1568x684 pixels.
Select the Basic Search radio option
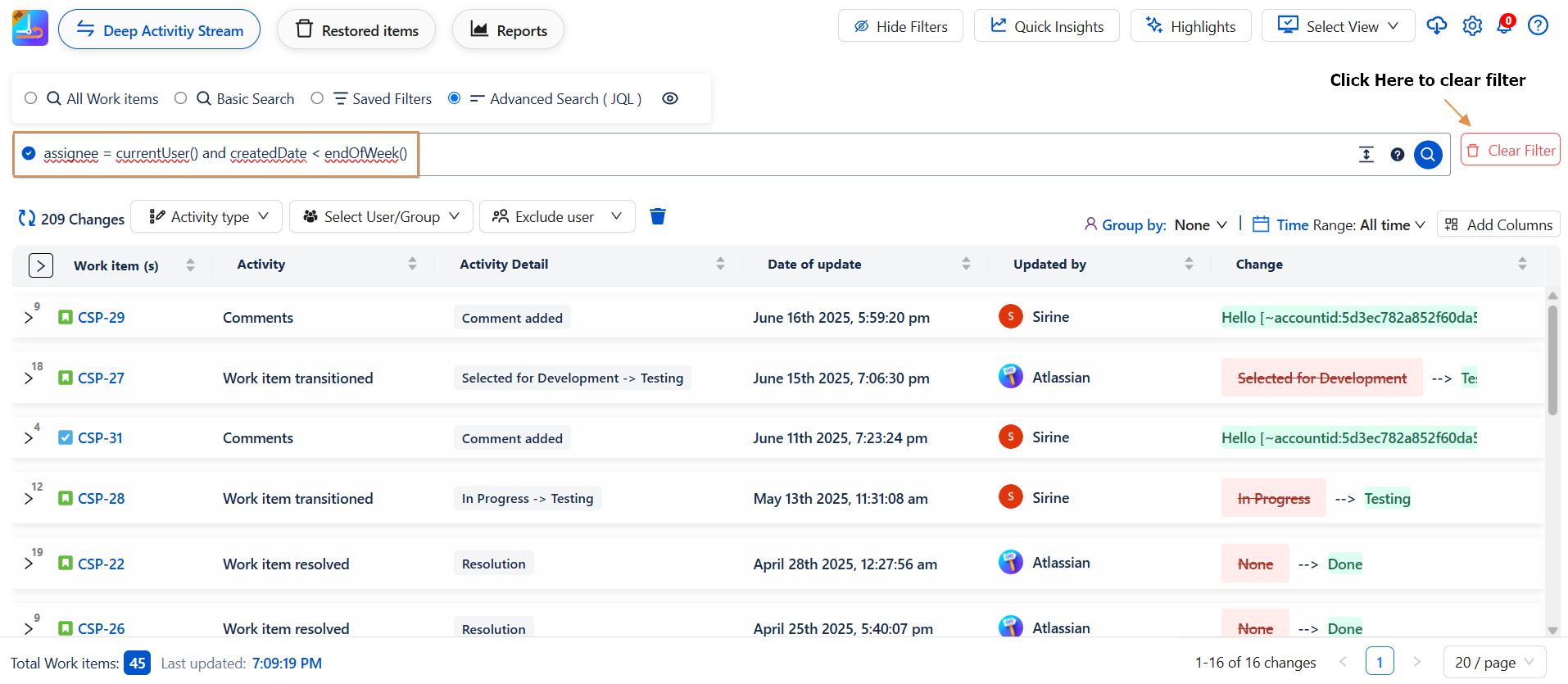point(181,98)
